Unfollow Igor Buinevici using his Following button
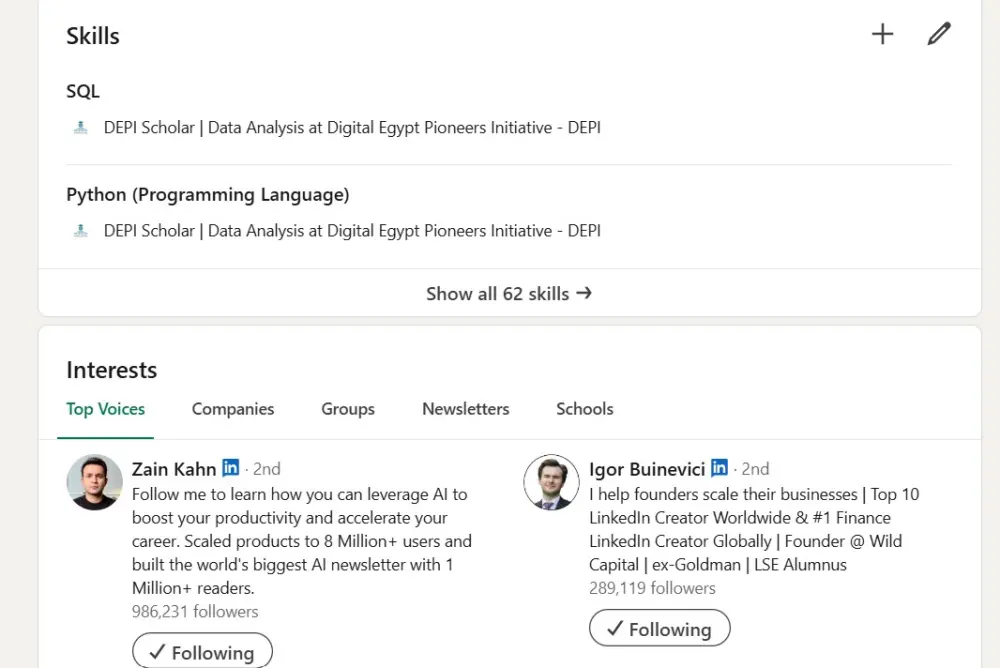This screenshot has height=668, width=1000. click(659, 628)
